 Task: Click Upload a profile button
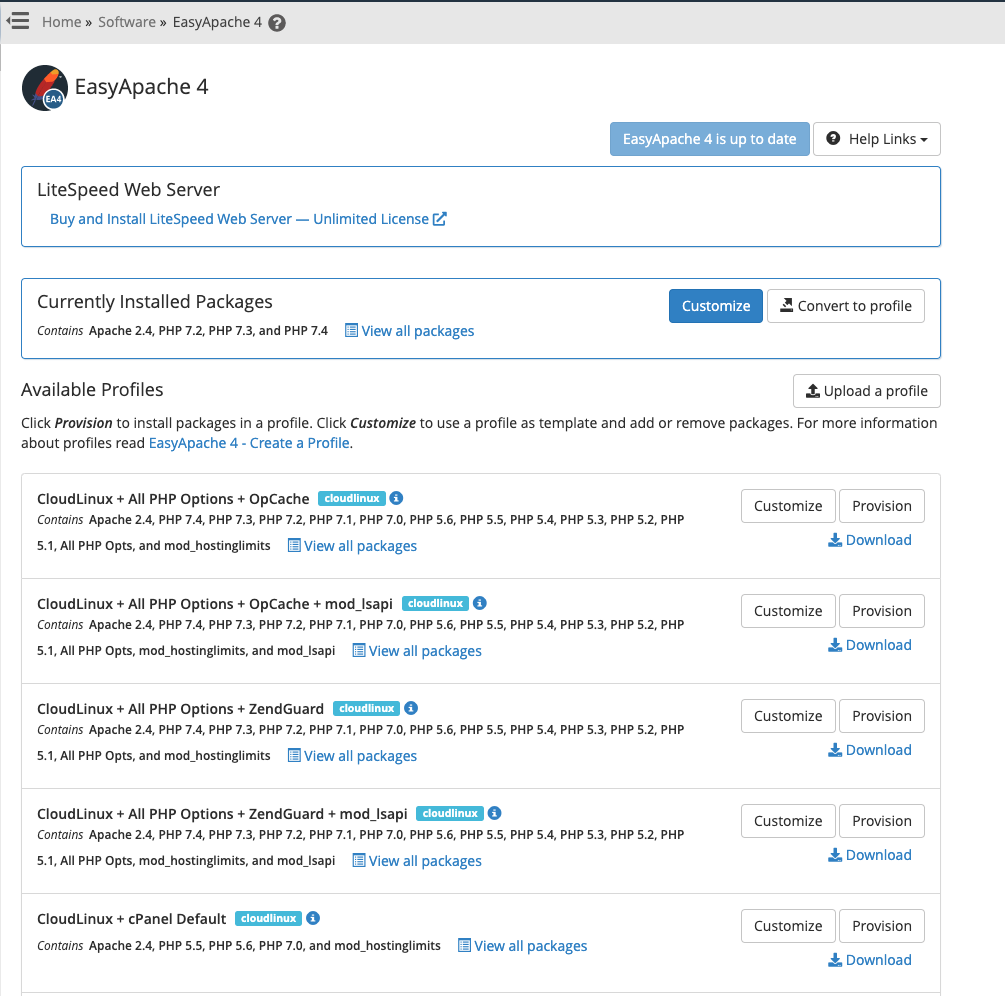pyautogui.click(x=867, y=391)
